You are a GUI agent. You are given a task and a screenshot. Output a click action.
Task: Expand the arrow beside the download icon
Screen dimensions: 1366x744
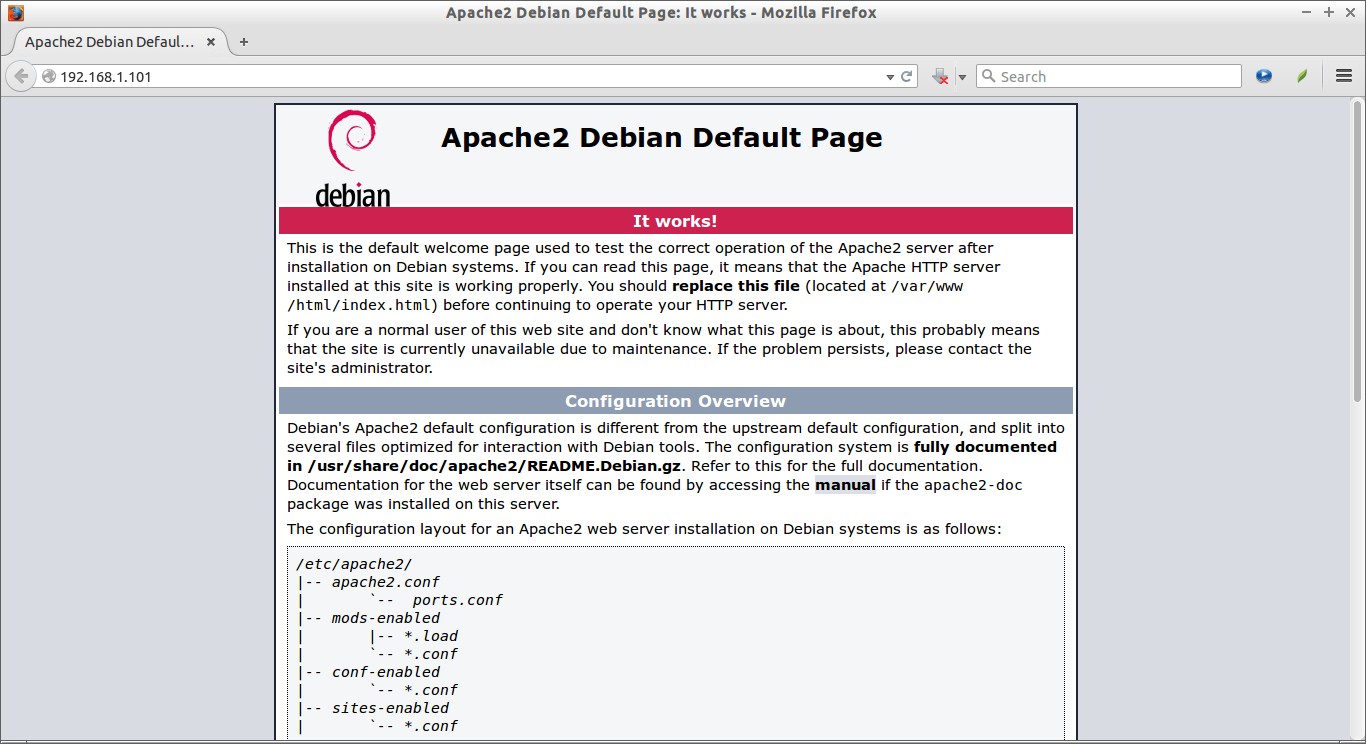tap(962, 77)
